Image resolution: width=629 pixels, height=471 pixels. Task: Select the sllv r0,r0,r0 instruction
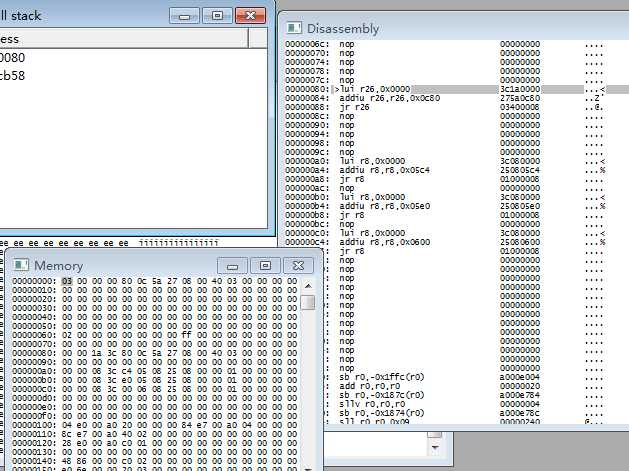372,404
